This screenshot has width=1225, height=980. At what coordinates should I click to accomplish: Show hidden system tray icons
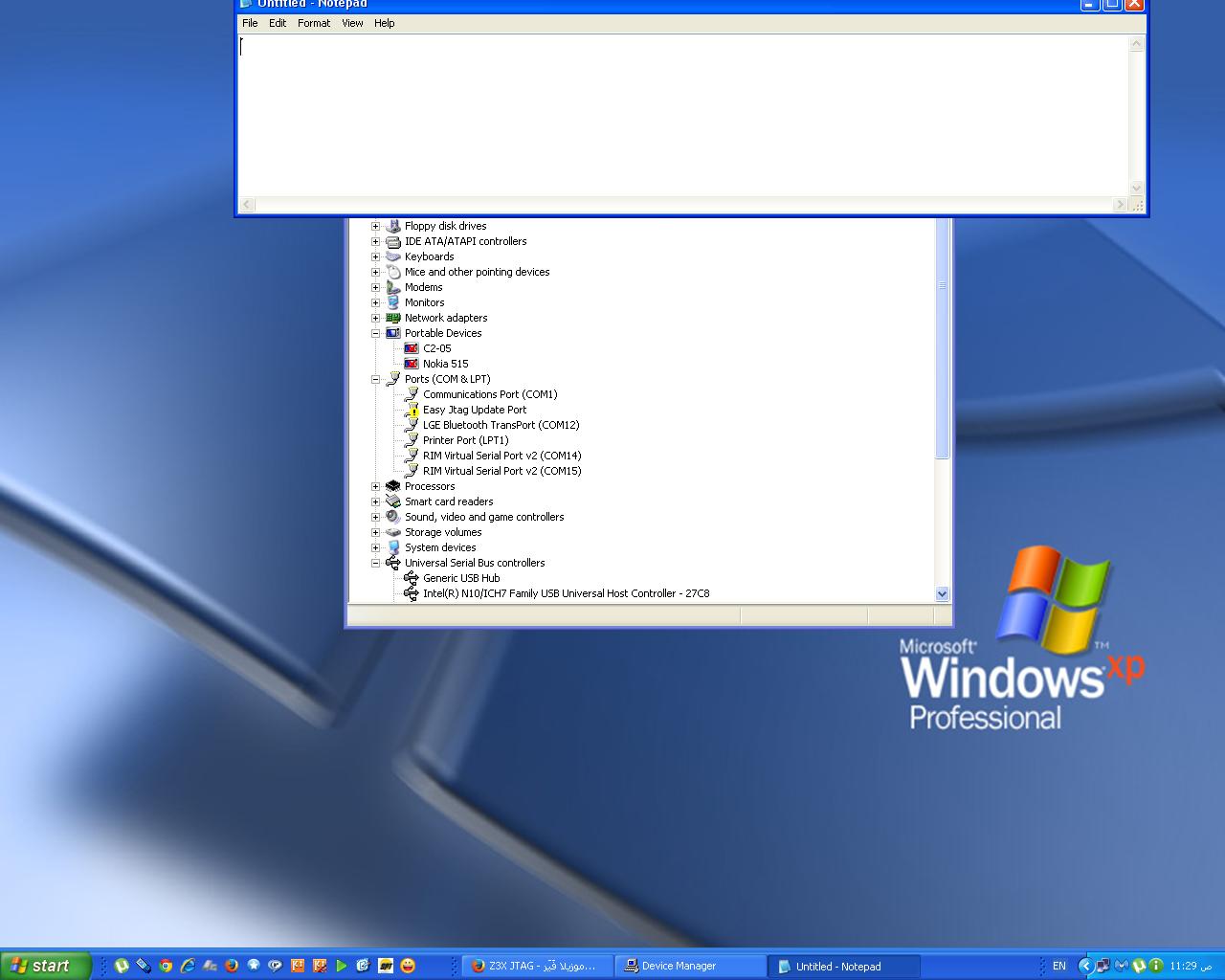point(1085,966)
